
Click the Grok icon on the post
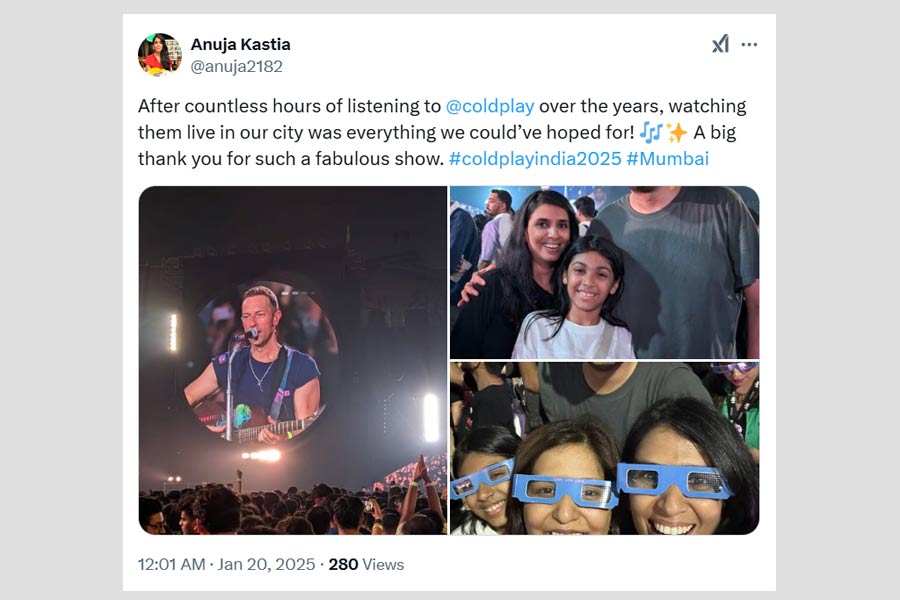click(x=720, y=44)
